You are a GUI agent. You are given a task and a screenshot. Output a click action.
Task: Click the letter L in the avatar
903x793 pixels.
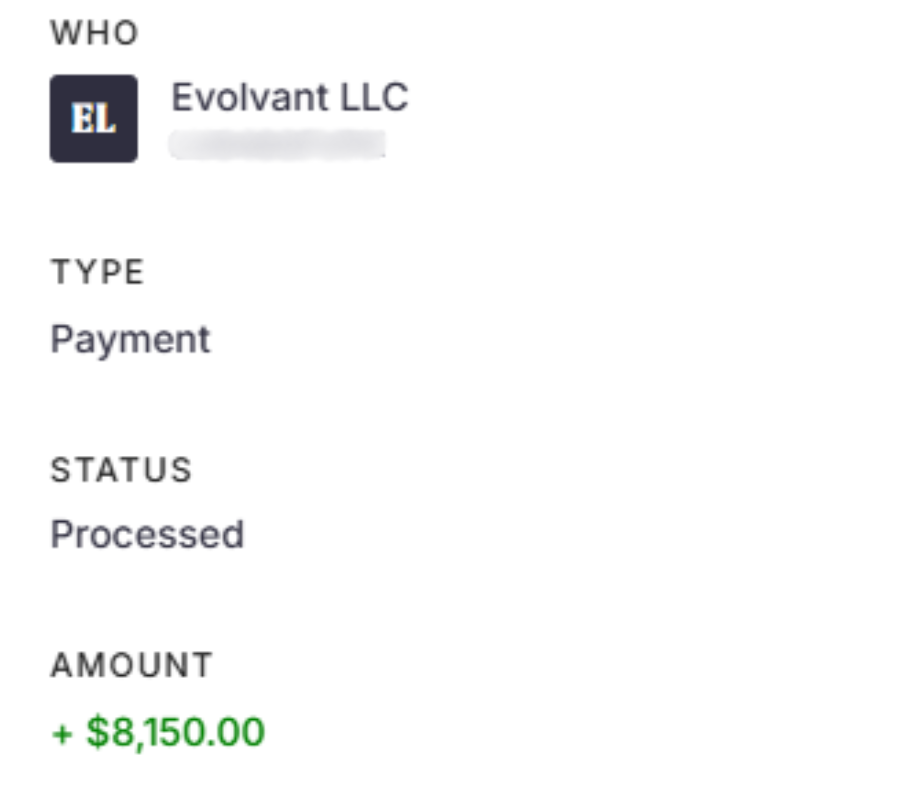[x=105, y=119]
